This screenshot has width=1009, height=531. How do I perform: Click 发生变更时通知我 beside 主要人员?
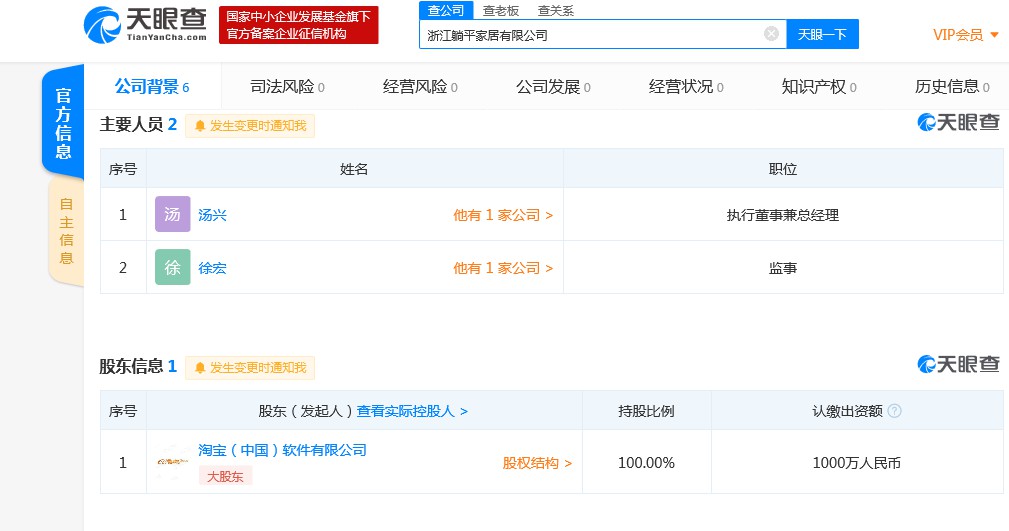pyautogui.click(x=250, y=126)
